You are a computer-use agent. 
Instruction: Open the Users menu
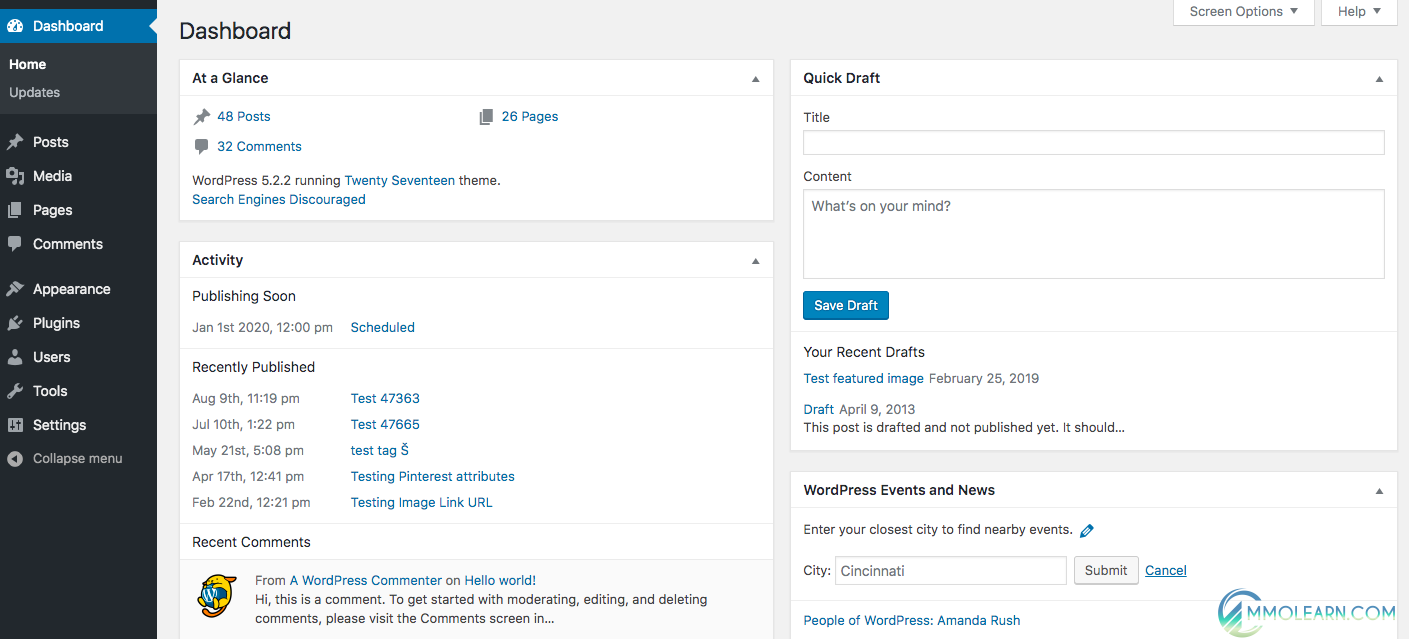point(78,357)
